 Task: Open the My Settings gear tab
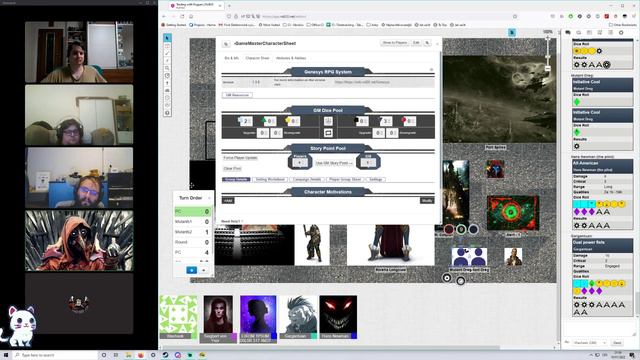pyautogui.click(x=621, y=33)
